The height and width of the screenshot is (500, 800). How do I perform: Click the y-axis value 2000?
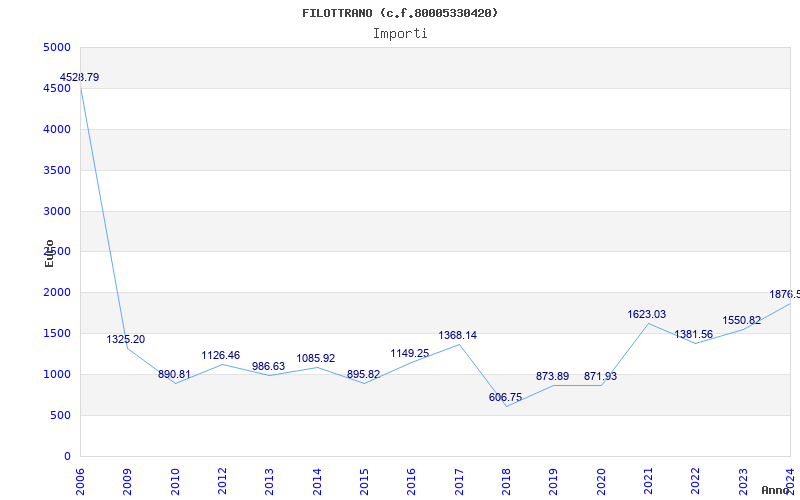point(57,292)
